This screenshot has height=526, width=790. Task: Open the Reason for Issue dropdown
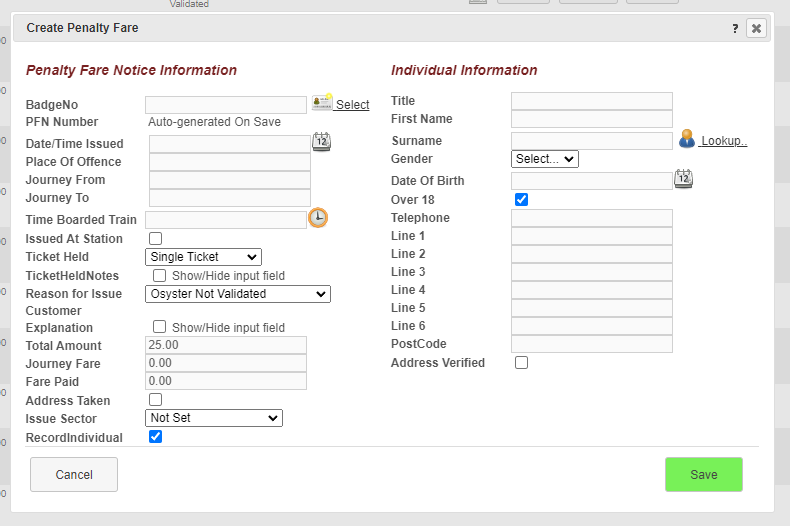(x=237, y=294)
